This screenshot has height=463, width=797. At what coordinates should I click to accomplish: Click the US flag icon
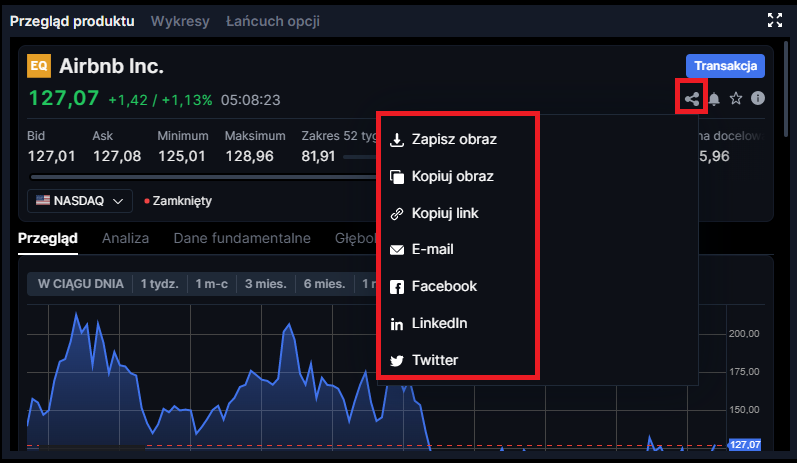point(43,200)
